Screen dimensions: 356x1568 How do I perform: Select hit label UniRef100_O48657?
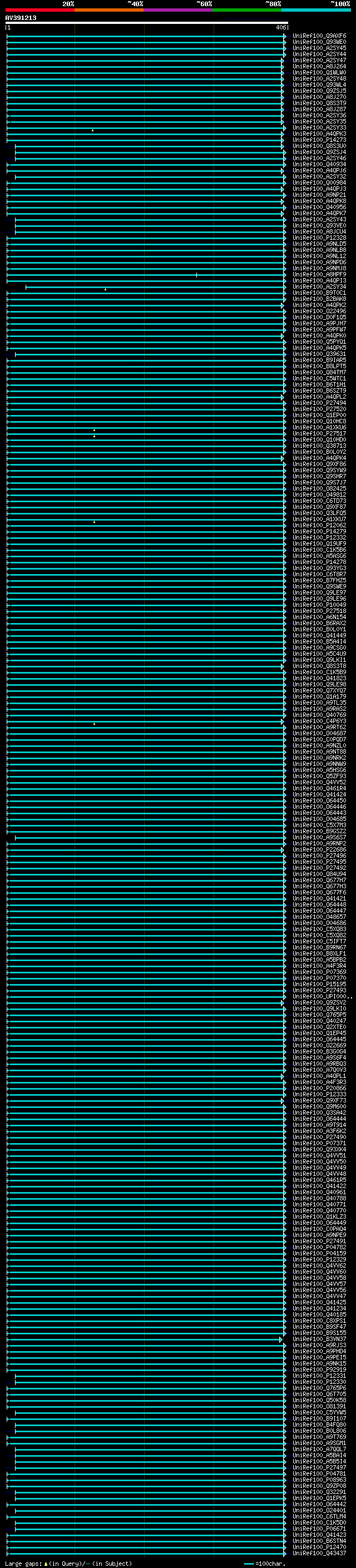pyautogui.click(x=319, y=917)
